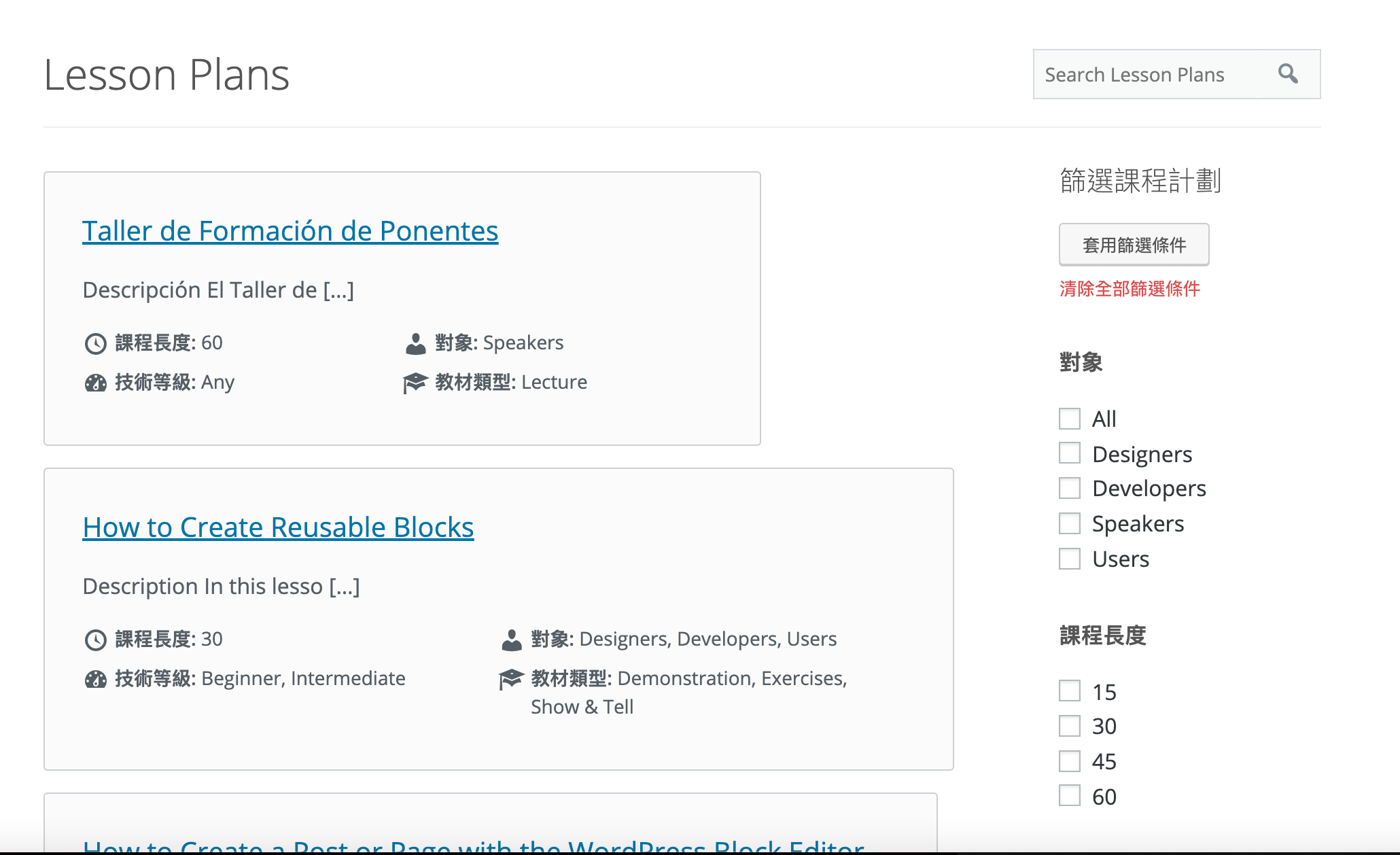The width and height of the screenshot is (1400, 855).
Task: Check the 15 duration checkbox
Action: point(1070,691)
